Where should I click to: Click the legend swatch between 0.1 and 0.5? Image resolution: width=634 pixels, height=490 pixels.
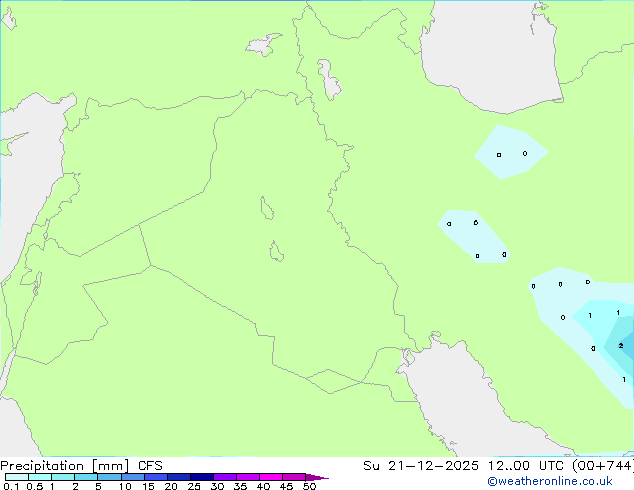click(17, 477)
